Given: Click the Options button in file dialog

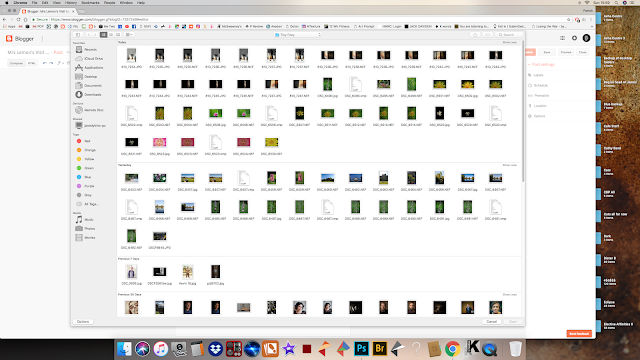Looking at the screenshot, I should pyautogui.click(x=83, y=322).
